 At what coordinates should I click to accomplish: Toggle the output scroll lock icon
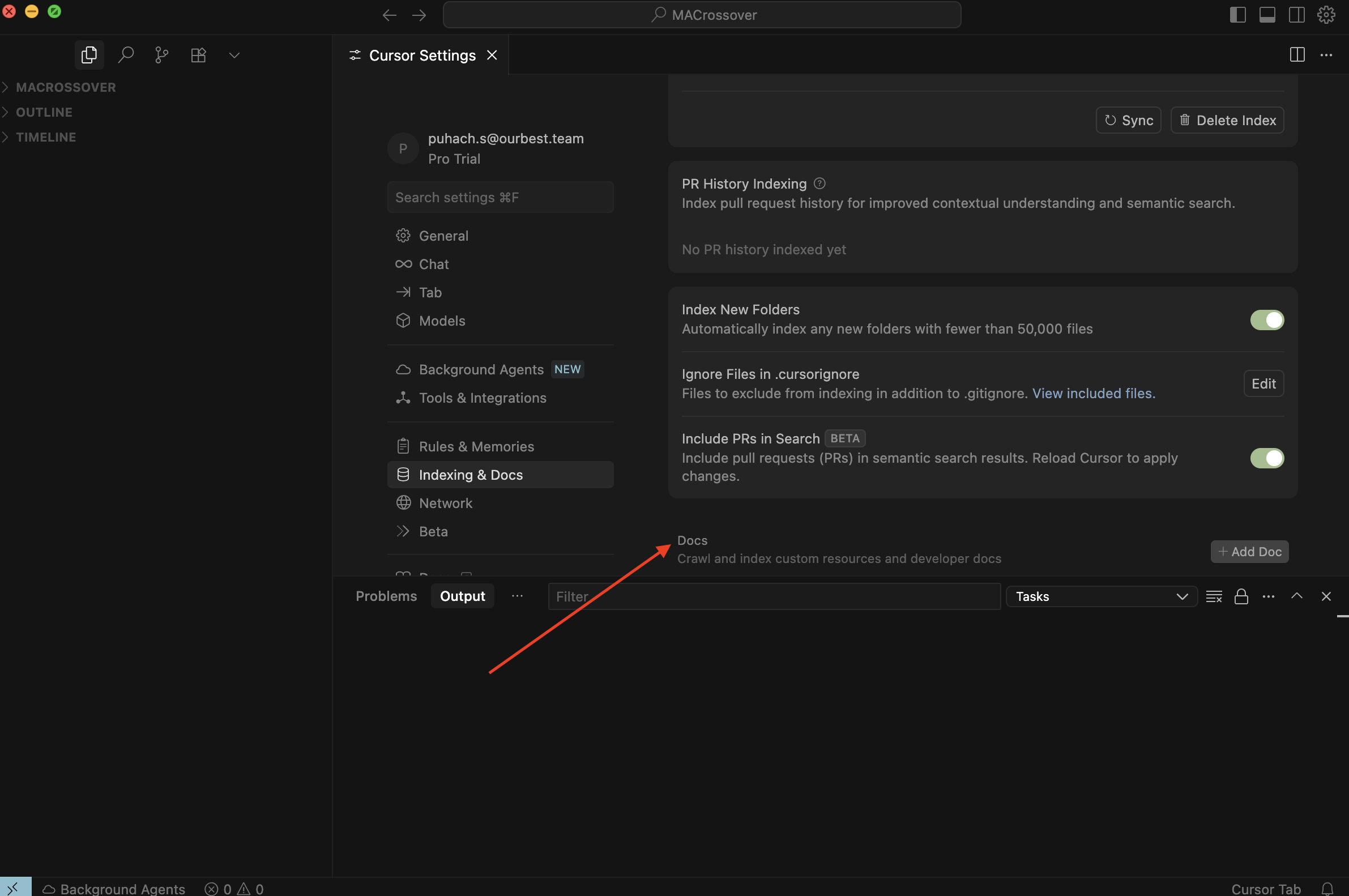click(x=1241, y=596)
